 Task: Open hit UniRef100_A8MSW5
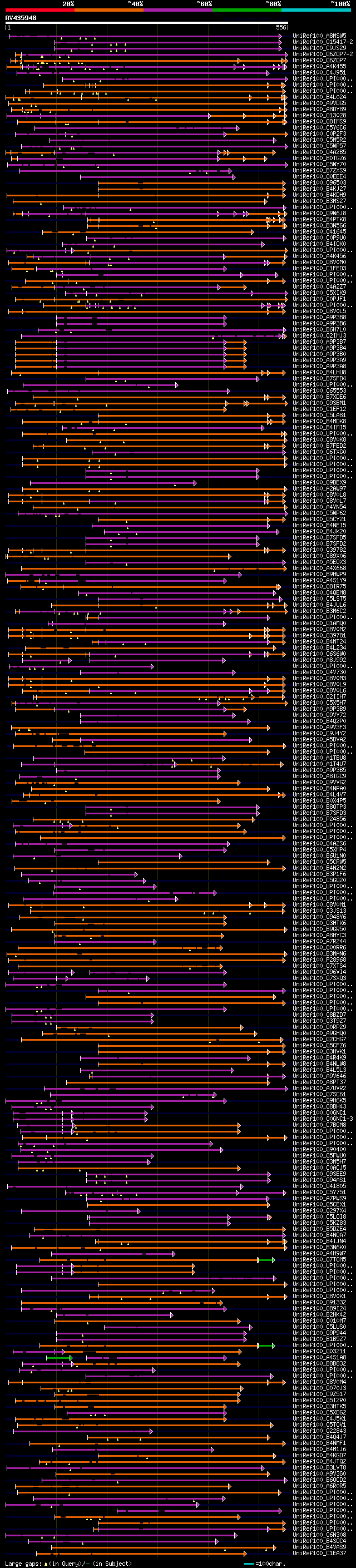click(319, 36)
